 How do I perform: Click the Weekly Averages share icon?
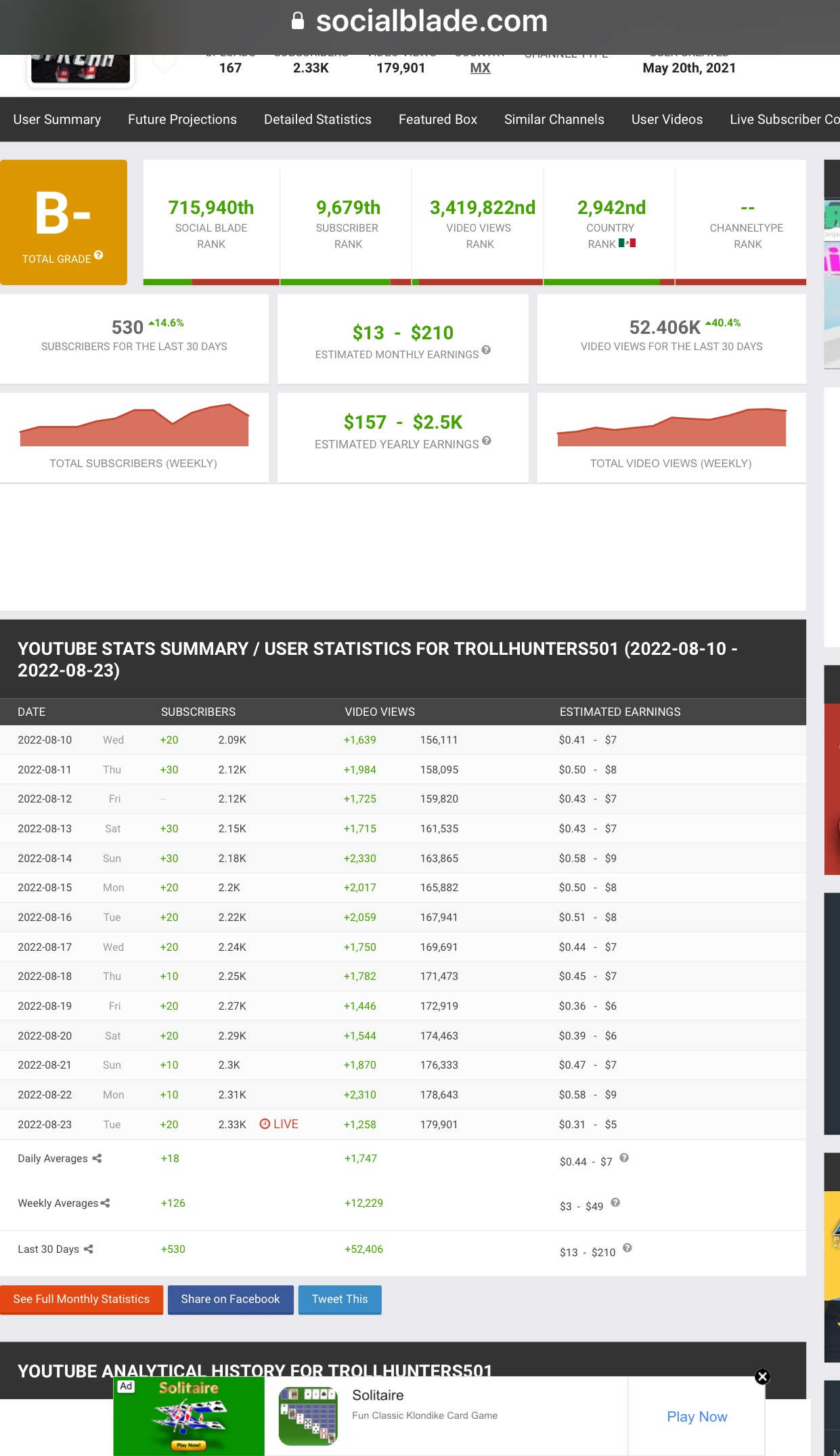[x=105, y=1203]
